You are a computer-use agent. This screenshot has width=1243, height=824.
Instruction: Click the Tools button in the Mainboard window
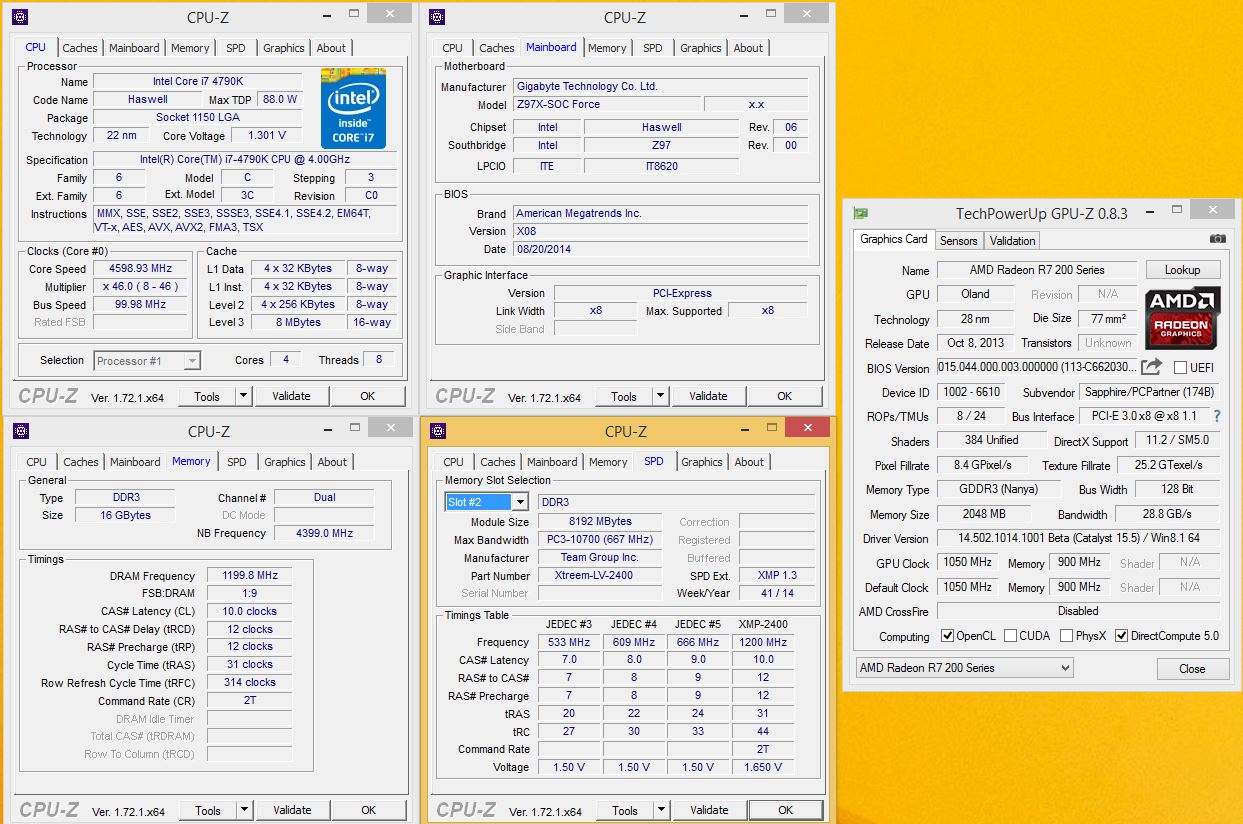(x=624, y=396)
